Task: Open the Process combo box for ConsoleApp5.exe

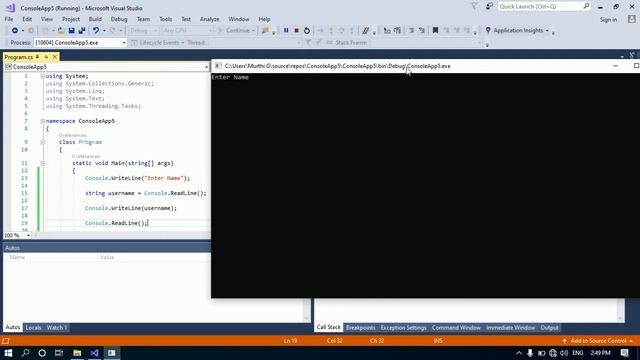Action: coord(80,42)
